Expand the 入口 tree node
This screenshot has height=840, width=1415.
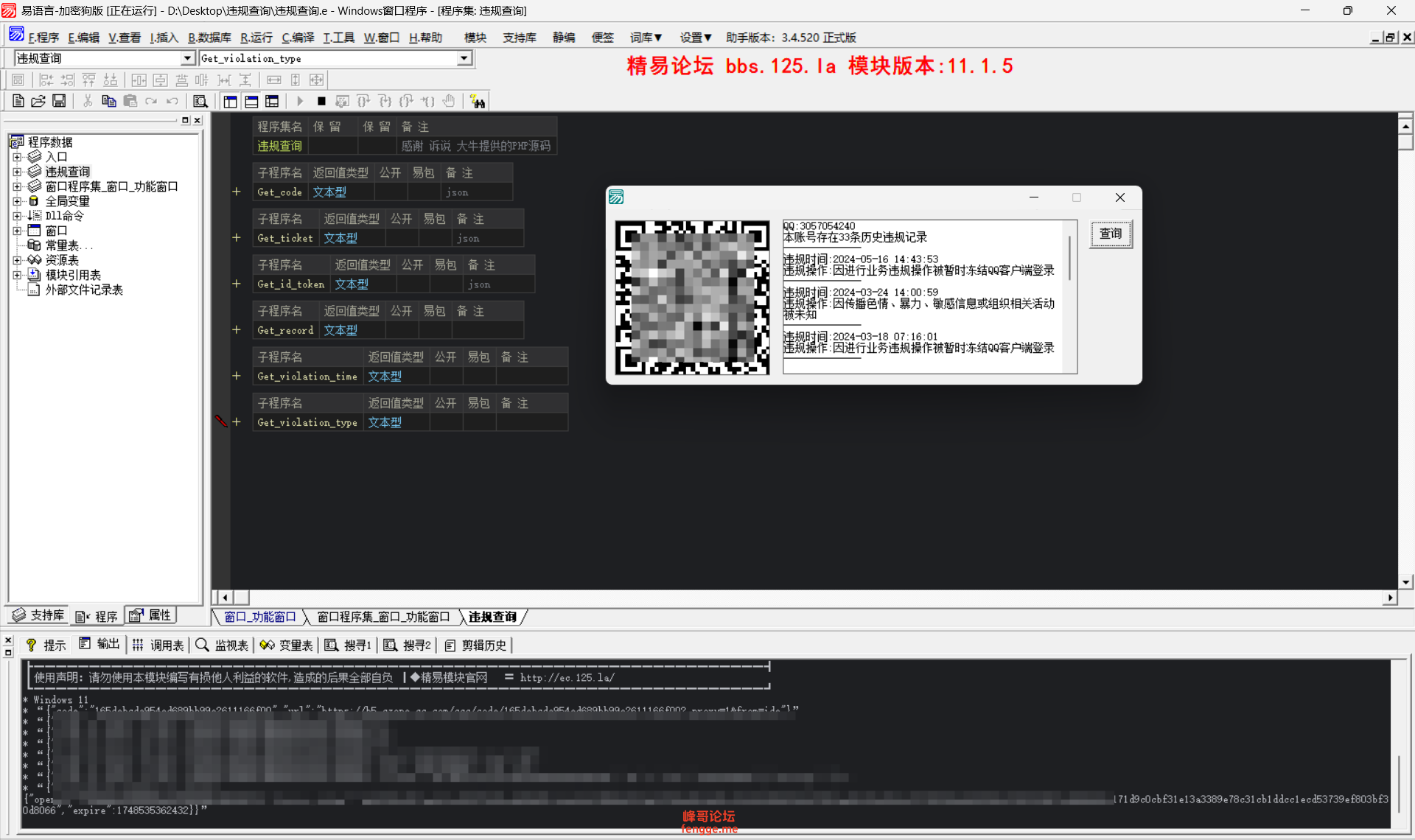click(x=17, y=157)
